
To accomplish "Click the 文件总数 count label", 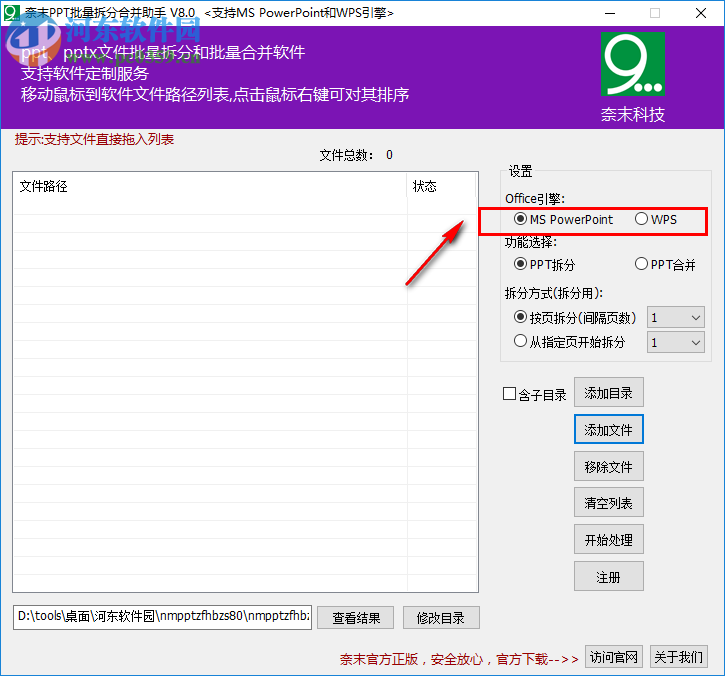I will click(356, 155).
